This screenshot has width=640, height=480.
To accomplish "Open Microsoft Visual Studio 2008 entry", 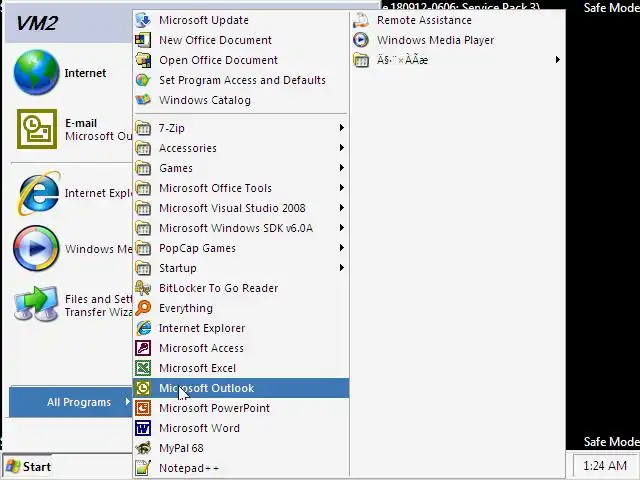I will (x=241, y=208).
